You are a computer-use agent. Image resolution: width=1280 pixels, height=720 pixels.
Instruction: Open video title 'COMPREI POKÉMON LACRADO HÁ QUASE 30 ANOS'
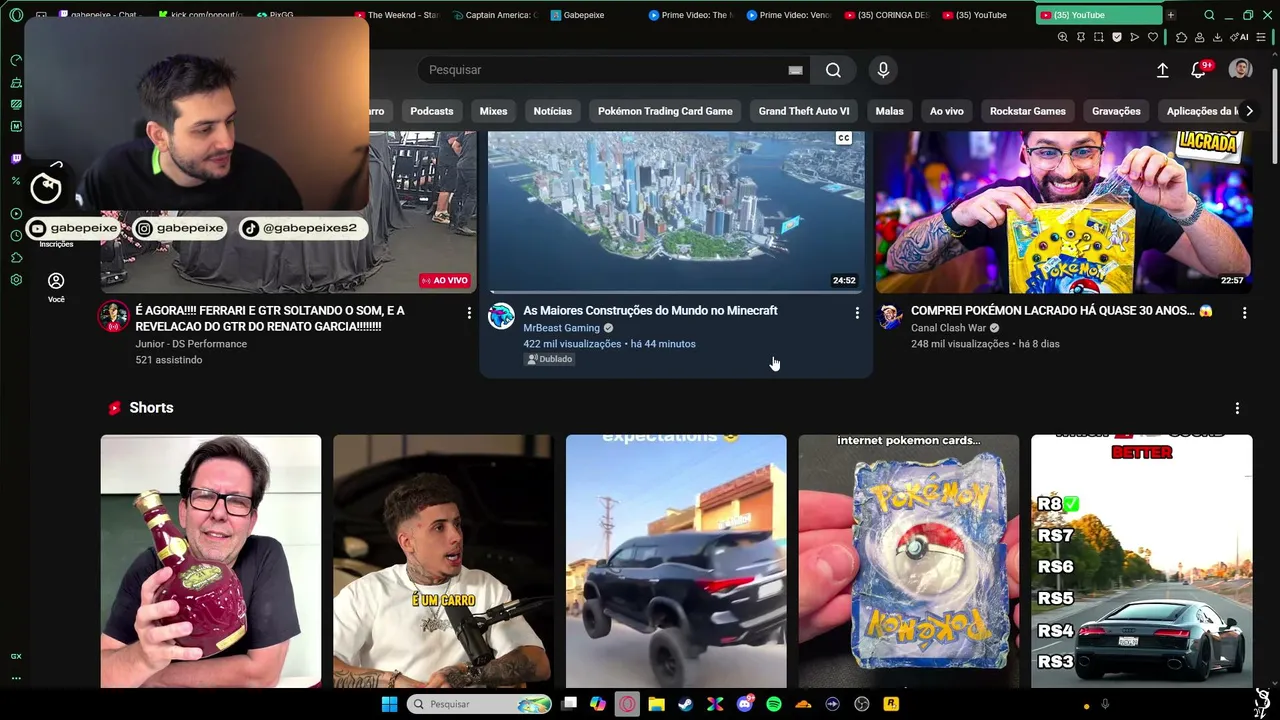1062,311
